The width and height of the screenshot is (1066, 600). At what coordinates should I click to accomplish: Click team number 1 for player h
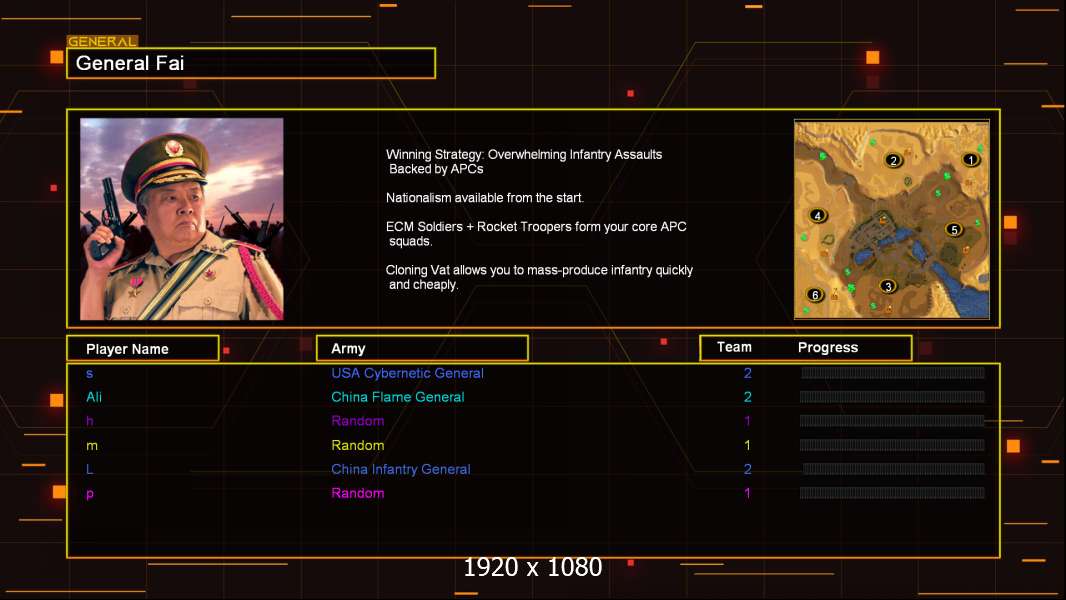748,421
